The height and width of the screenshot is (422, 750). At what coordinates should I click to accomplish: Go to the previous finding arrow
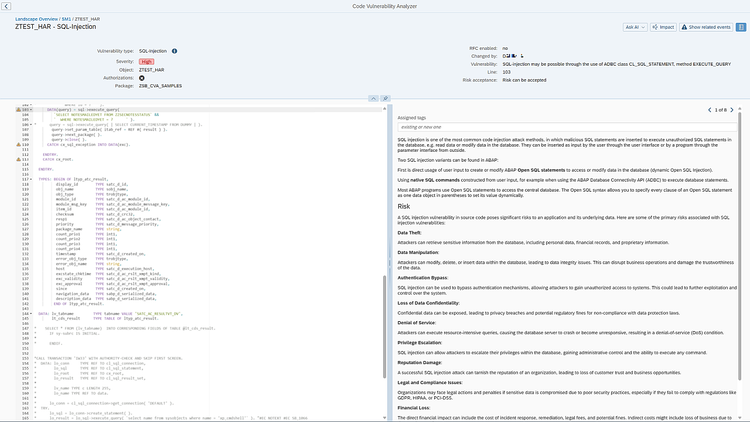[709, 110]
